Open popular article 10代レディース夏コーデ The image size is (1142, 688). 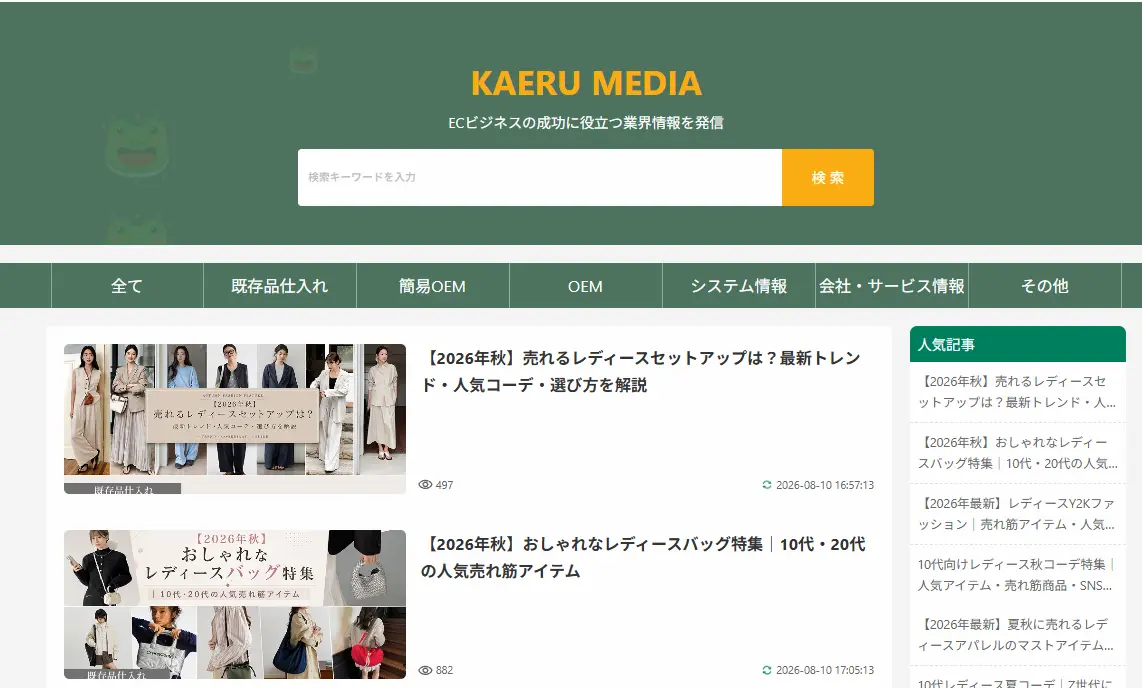[1017, 681]
